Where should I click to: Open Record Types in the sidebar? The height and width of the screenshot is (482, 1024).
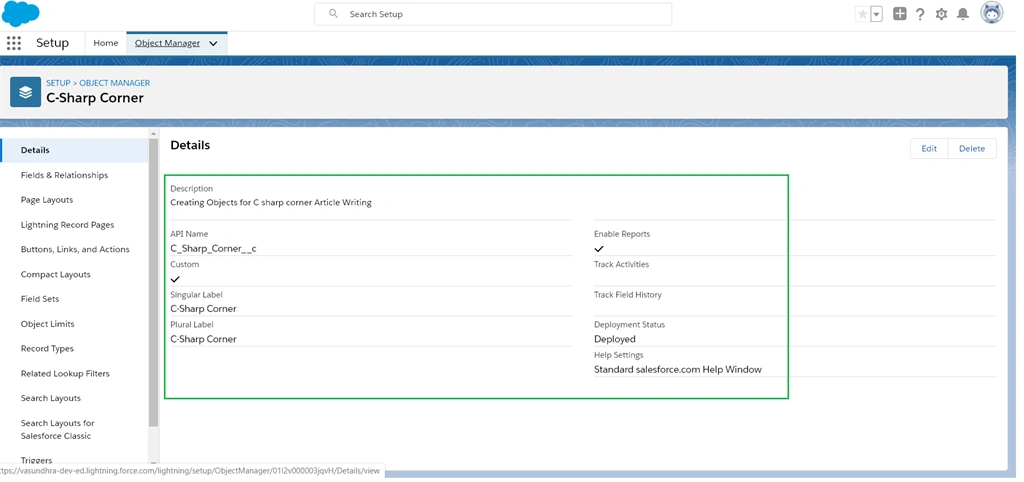point(47,349)
